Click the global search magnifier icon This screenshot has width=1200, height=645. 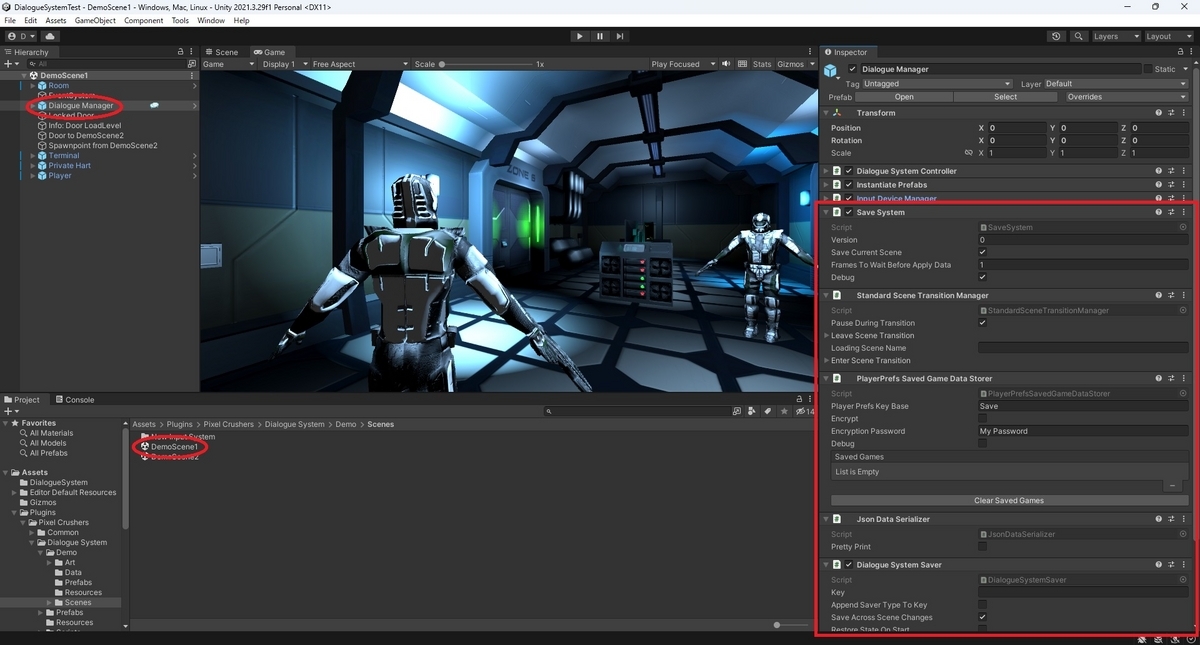[1079, 36]
